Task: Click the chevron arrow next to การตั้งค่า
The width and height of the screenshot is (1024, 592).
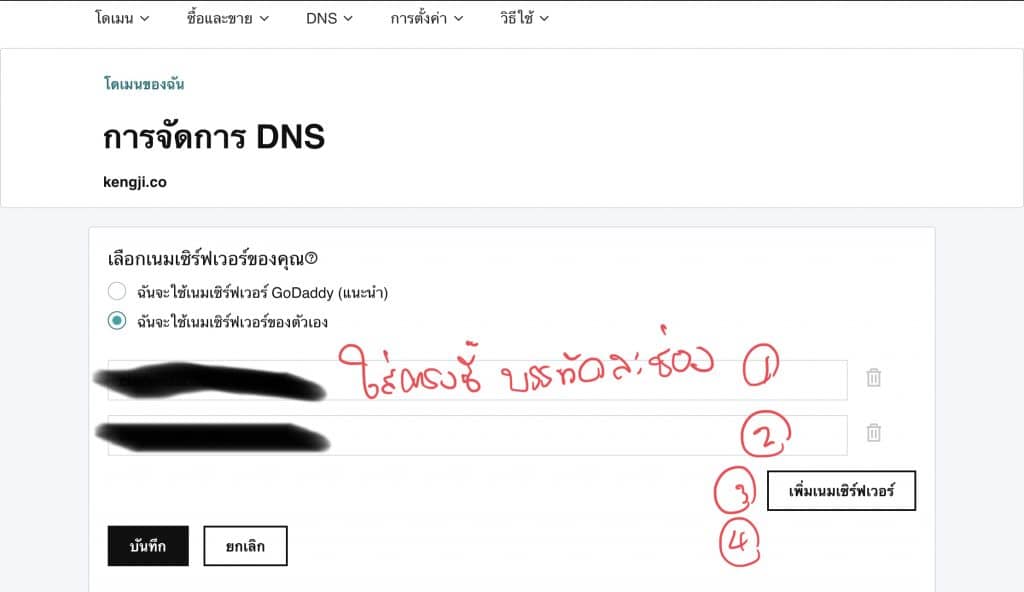Action: [458, 19]
